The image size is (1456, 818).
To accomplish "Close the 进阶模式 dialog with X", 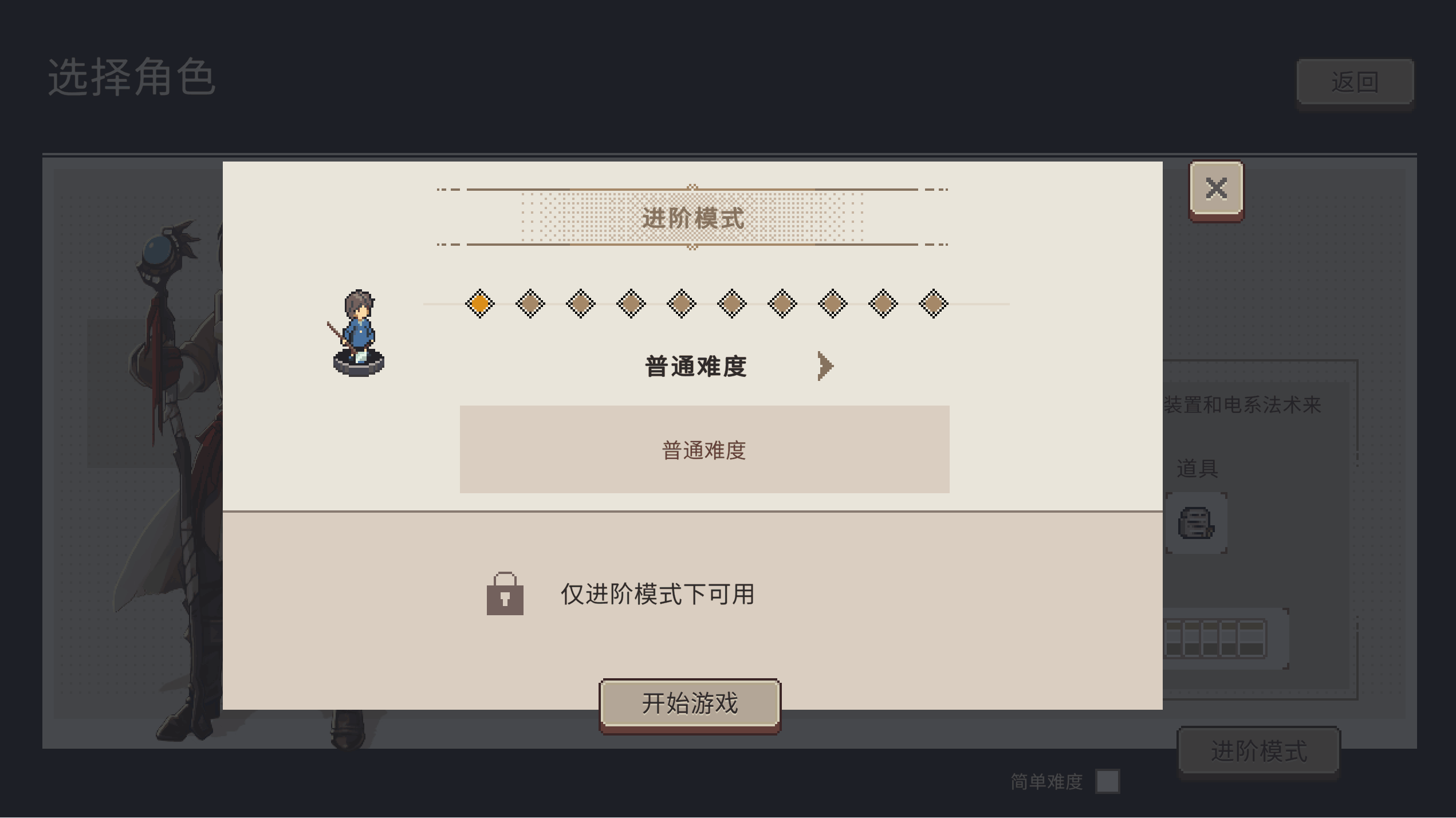I will 1216,189.
